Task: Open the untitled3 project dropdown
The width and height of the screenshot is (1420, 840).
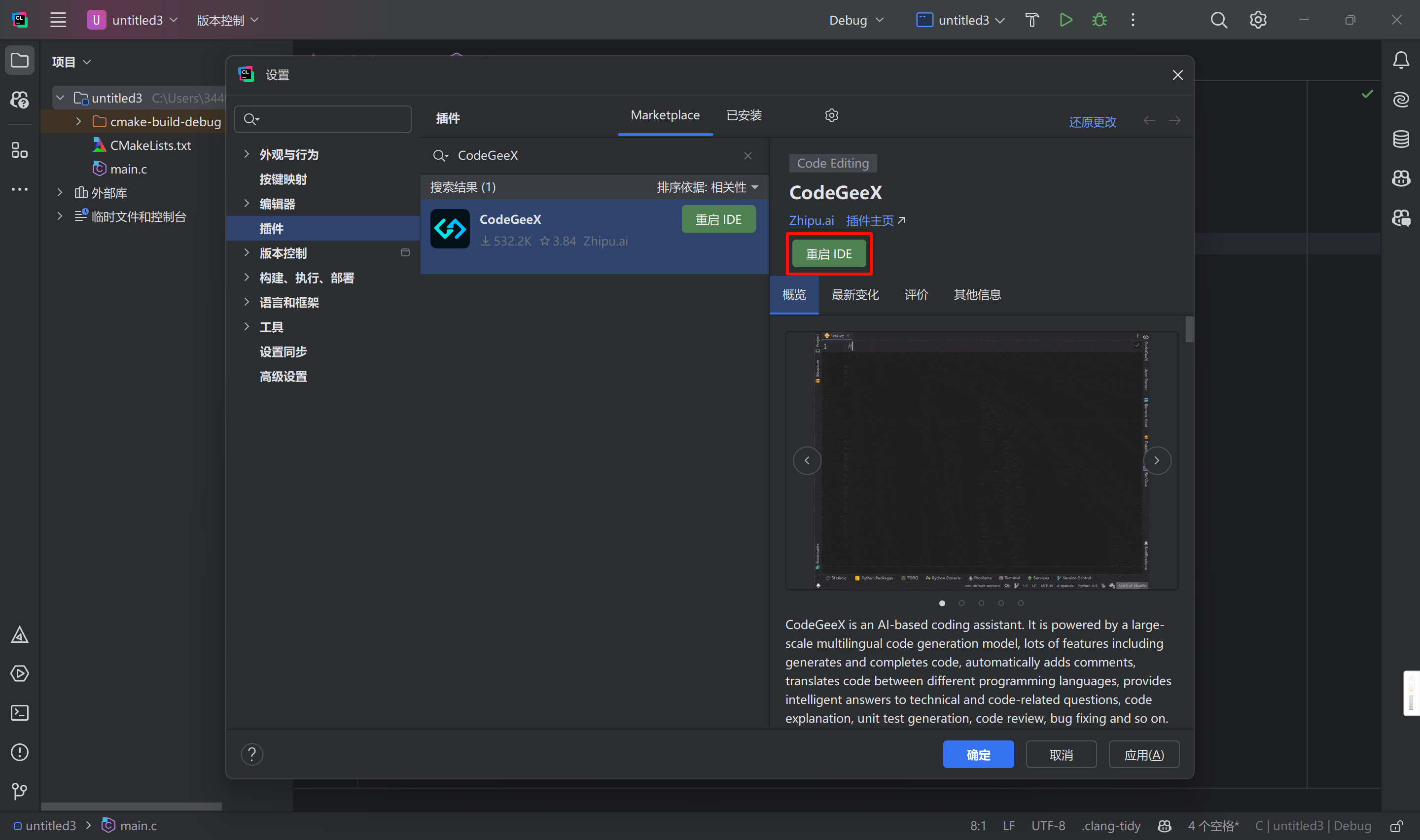Action: 133,20
